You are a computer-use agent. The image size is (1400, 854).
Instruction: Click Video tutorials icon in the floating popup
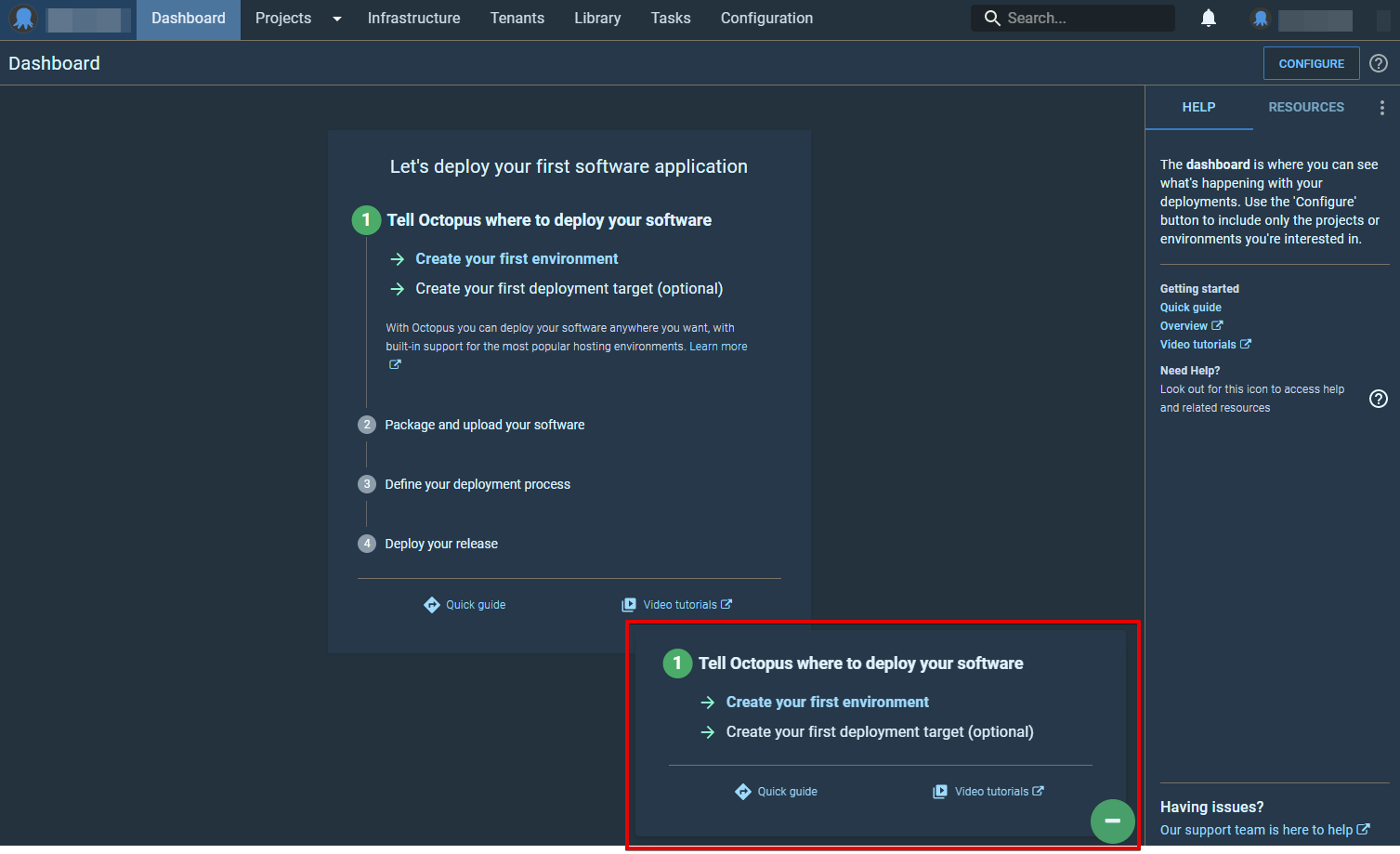pos(940,792)
